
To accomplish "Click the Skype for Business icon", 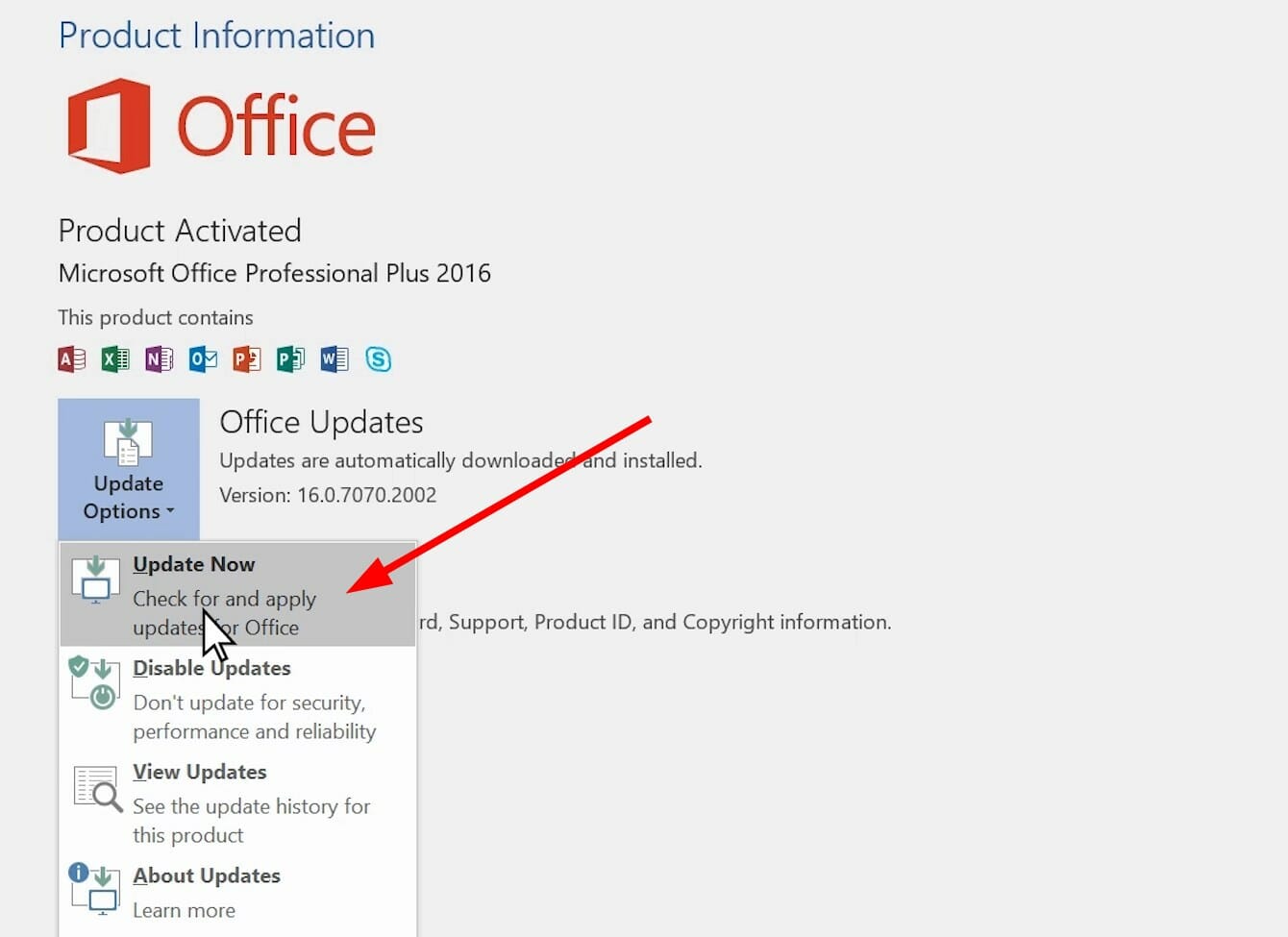I will coord(379,359).
